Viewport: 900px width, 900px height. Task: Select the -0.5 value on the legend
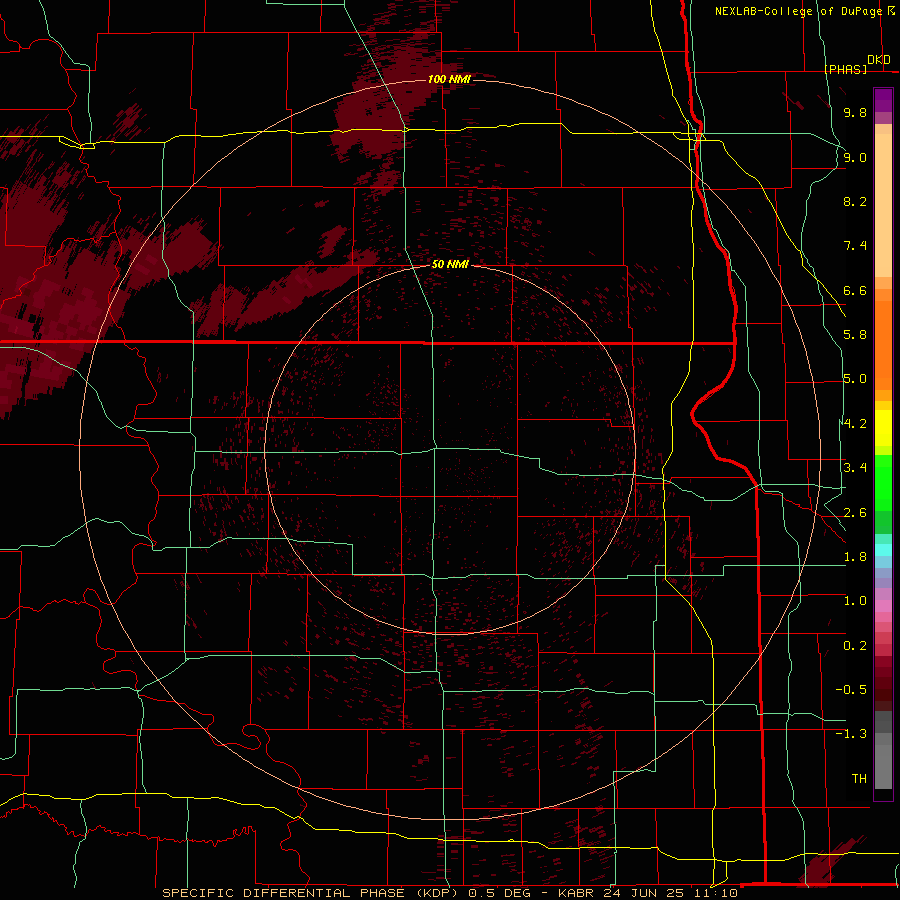click(x=851, y=690)
